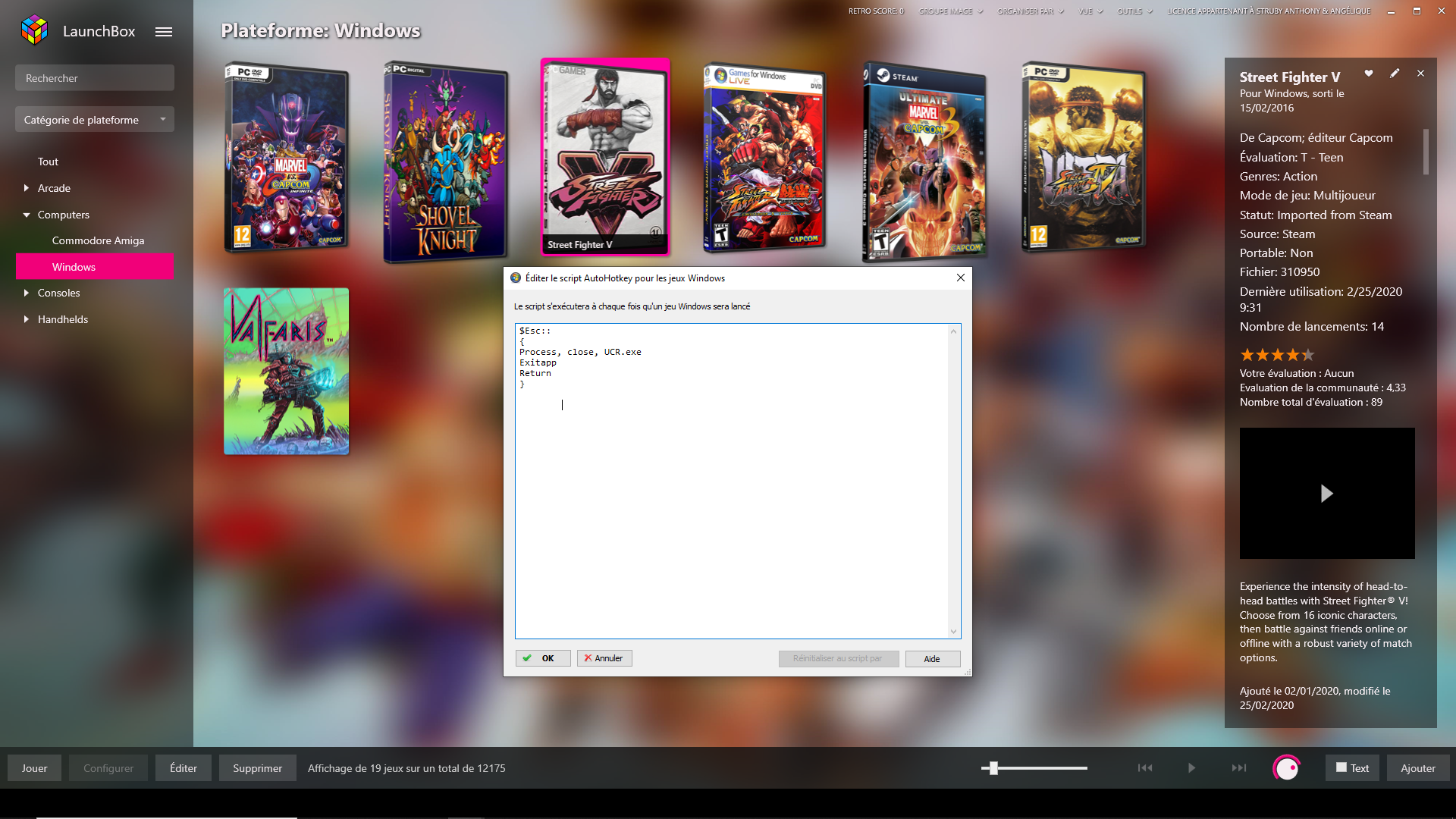Close the Street Fighter V details panel
1456x819 pixels.
pyautogui.click(x=1420, y=74)
